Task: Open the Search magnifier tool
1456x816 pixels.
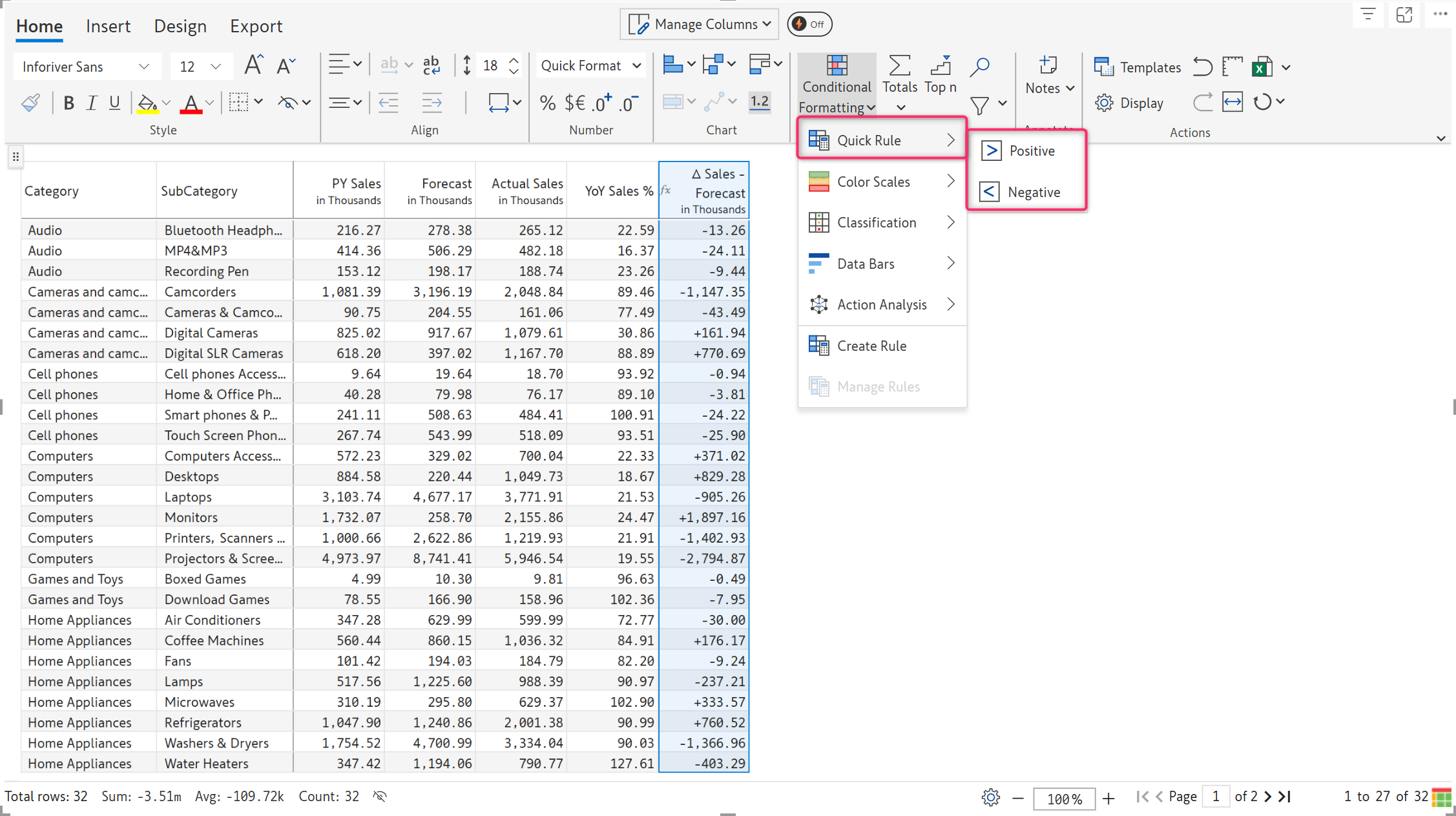Action: 979,66
